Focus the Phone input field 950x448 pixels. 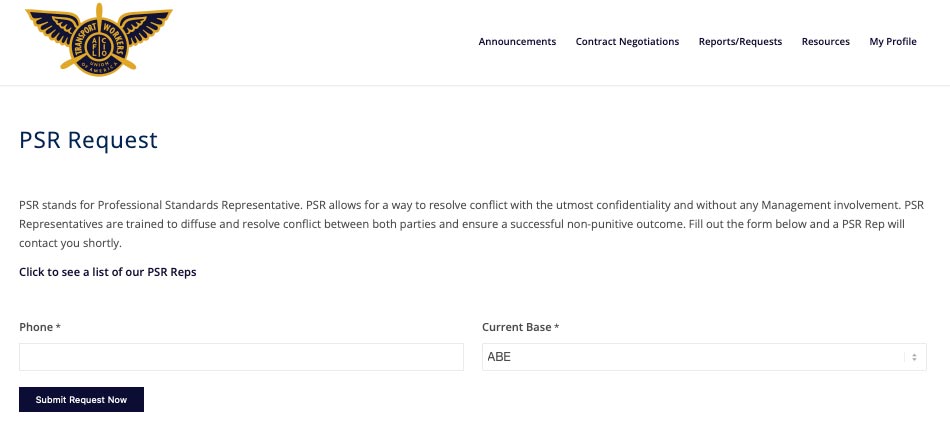pyautogui.click(x=241, y=357)
